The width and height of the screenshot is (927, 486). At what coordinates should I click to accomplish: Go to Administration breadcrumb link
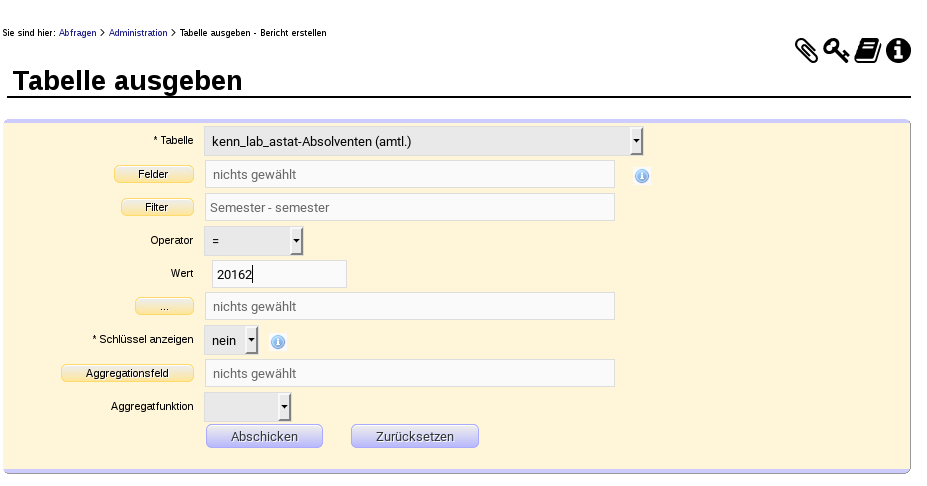[x=138, y=33]
